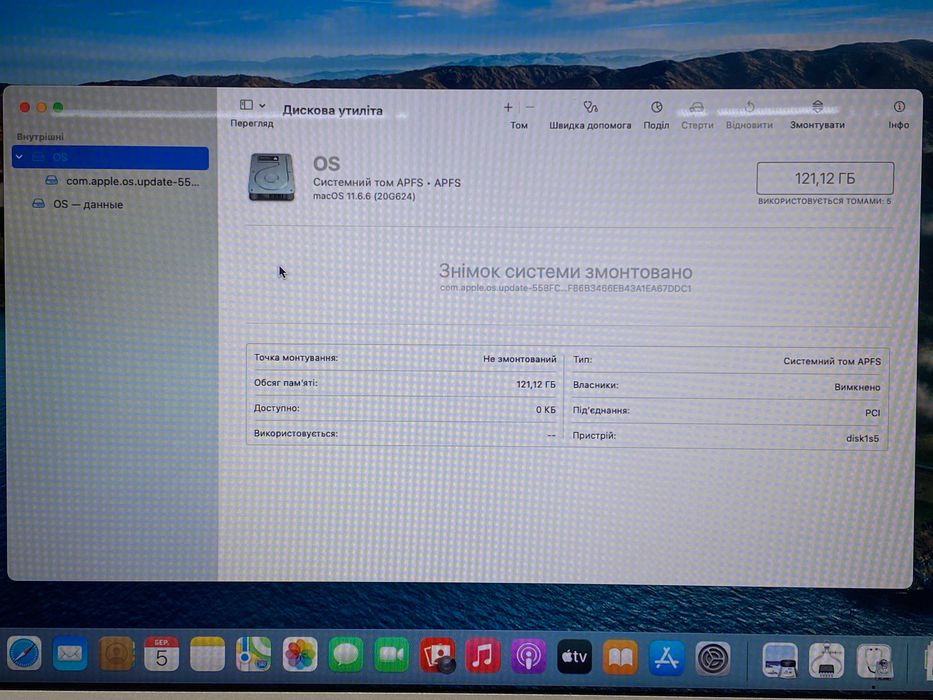Open Books from the Dock
933x700 pixels.
coord(620,657)
